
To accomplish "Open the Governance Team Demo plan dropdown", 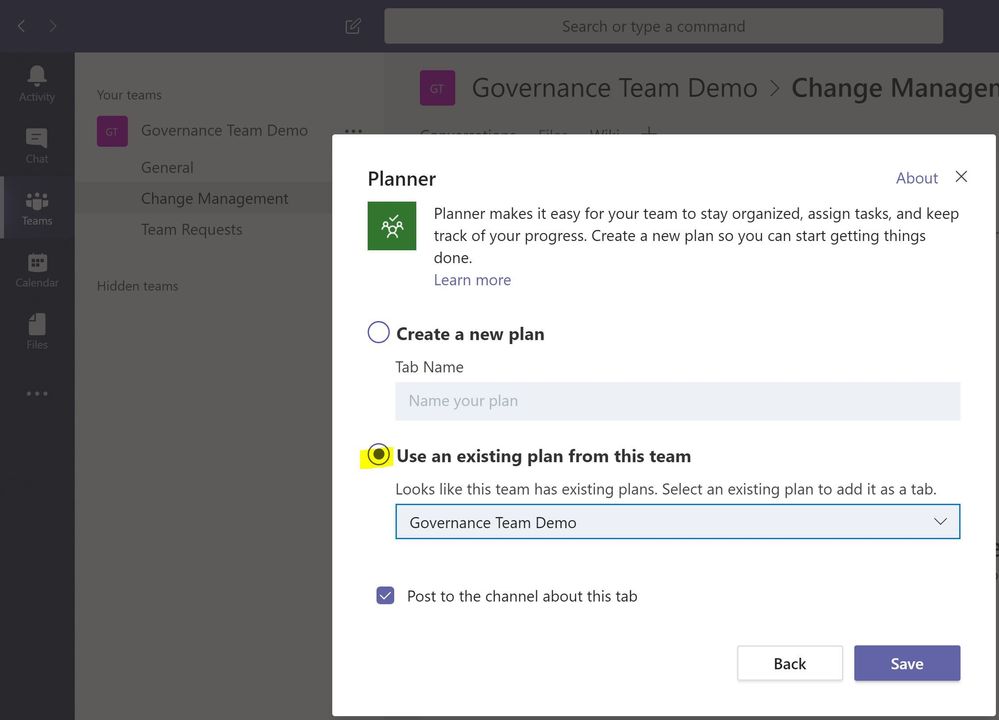I will [x=677, y=522].
